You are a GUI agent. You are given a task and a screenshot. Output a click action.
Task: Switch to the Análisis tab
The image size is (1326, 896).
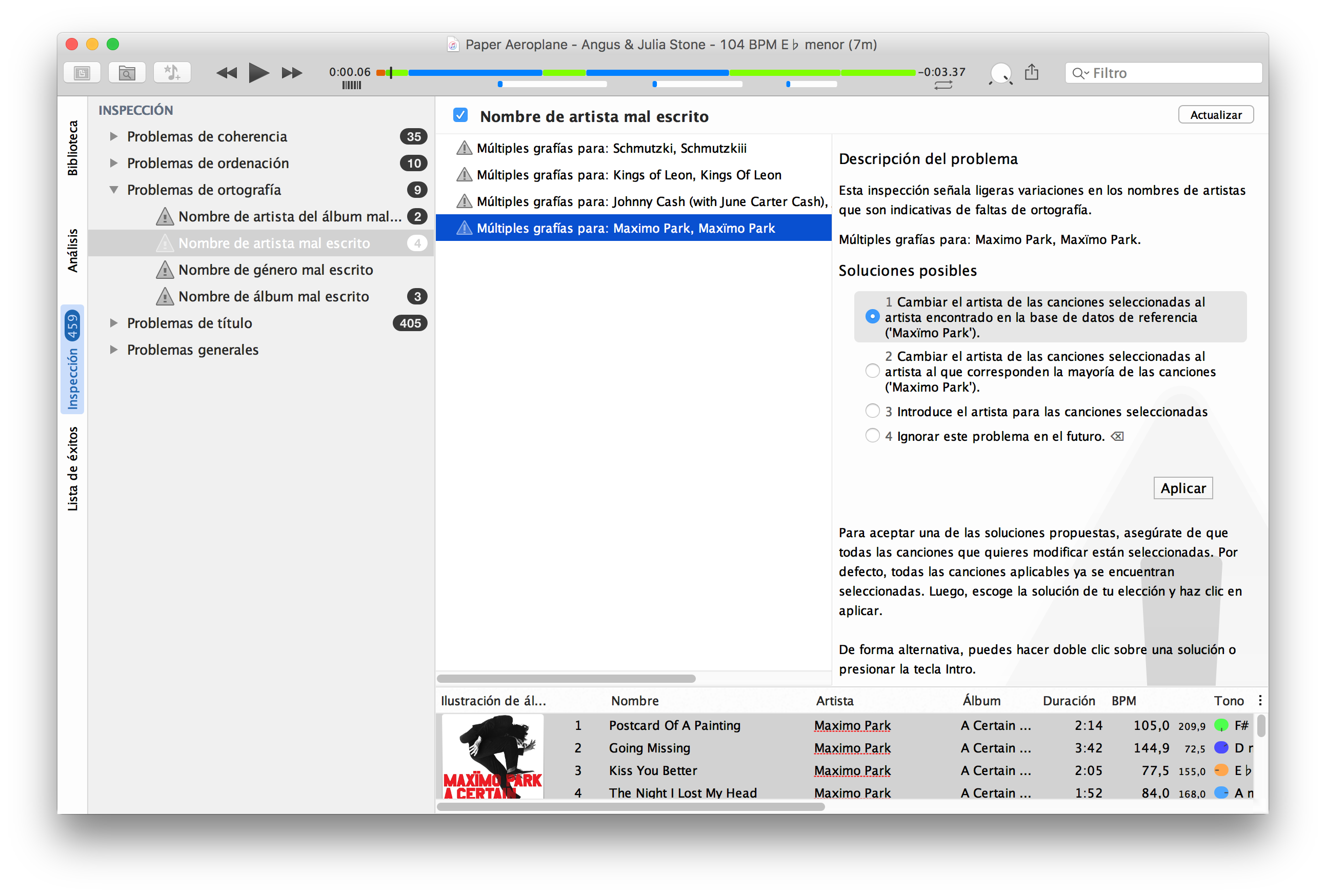tap(72, 250)
